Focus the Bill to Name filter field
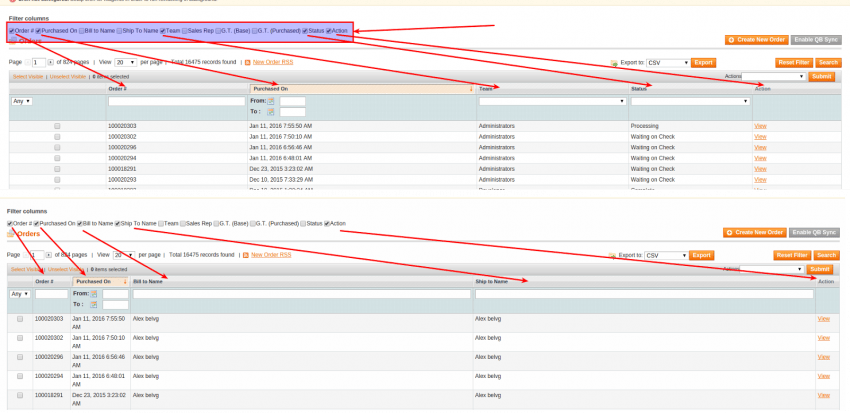The image size is (850, 413). pyautogui.click(x=302, y=294)
